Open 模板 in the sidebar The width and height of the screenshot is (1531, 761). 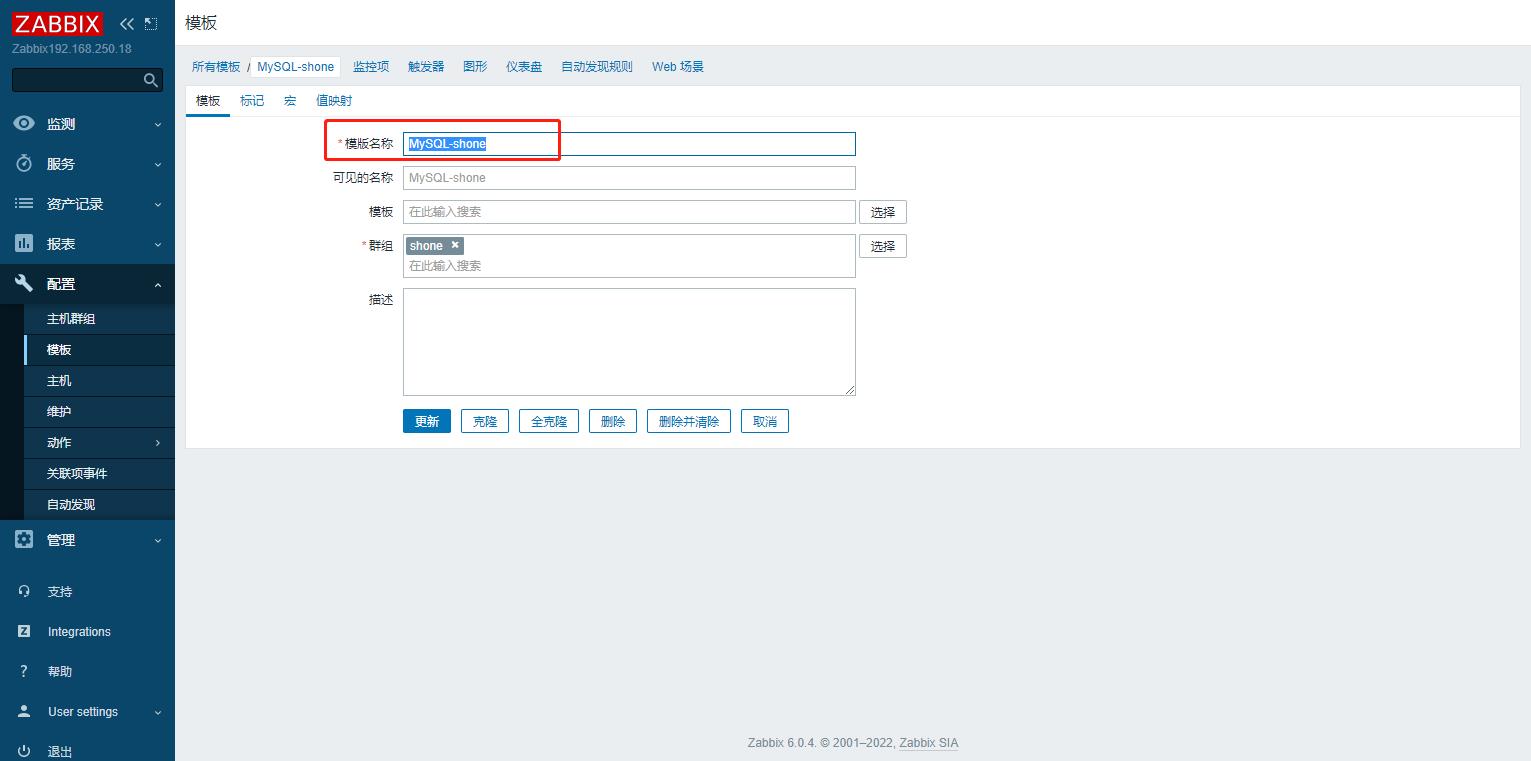click(x=99, y=350)
